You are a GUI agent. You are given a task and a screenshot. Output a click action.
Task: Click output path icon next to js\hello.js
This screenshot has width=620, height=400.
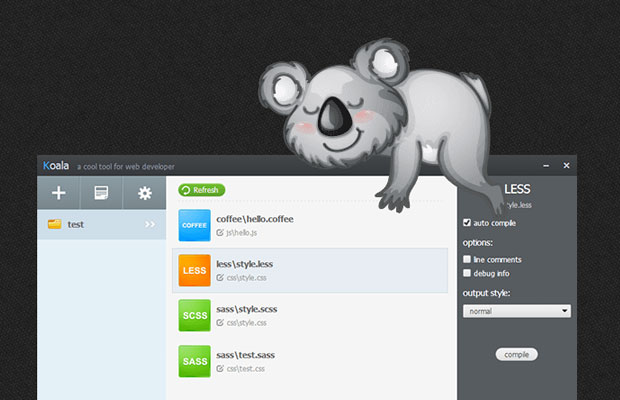pyautogui.click(x=220, y=233)
